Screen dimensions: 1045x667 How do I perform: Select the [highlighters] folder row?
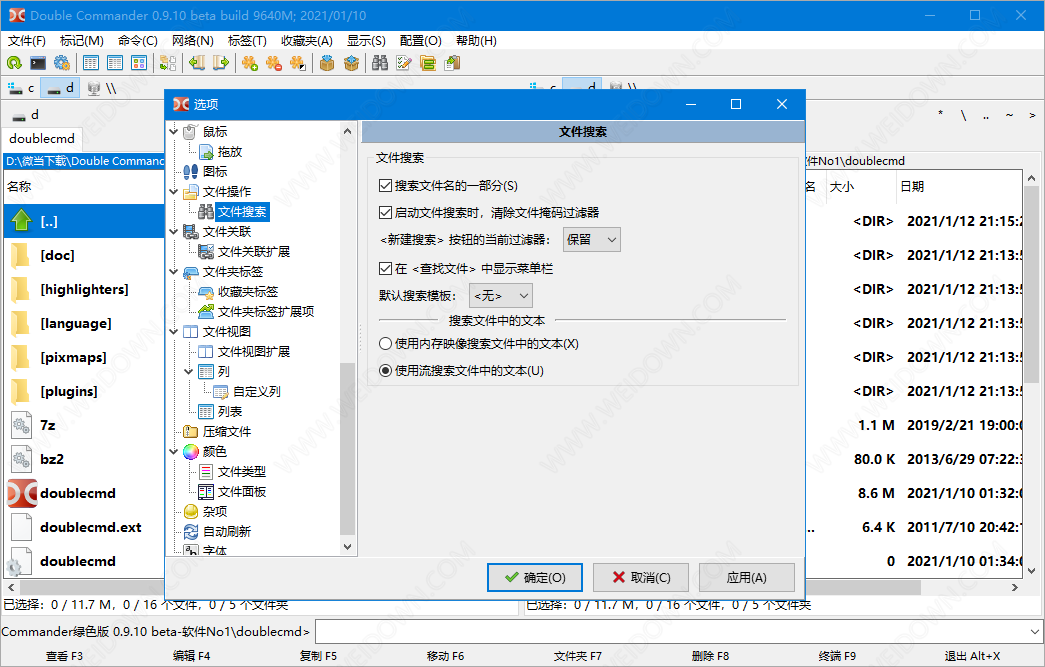tap(84, 289)
